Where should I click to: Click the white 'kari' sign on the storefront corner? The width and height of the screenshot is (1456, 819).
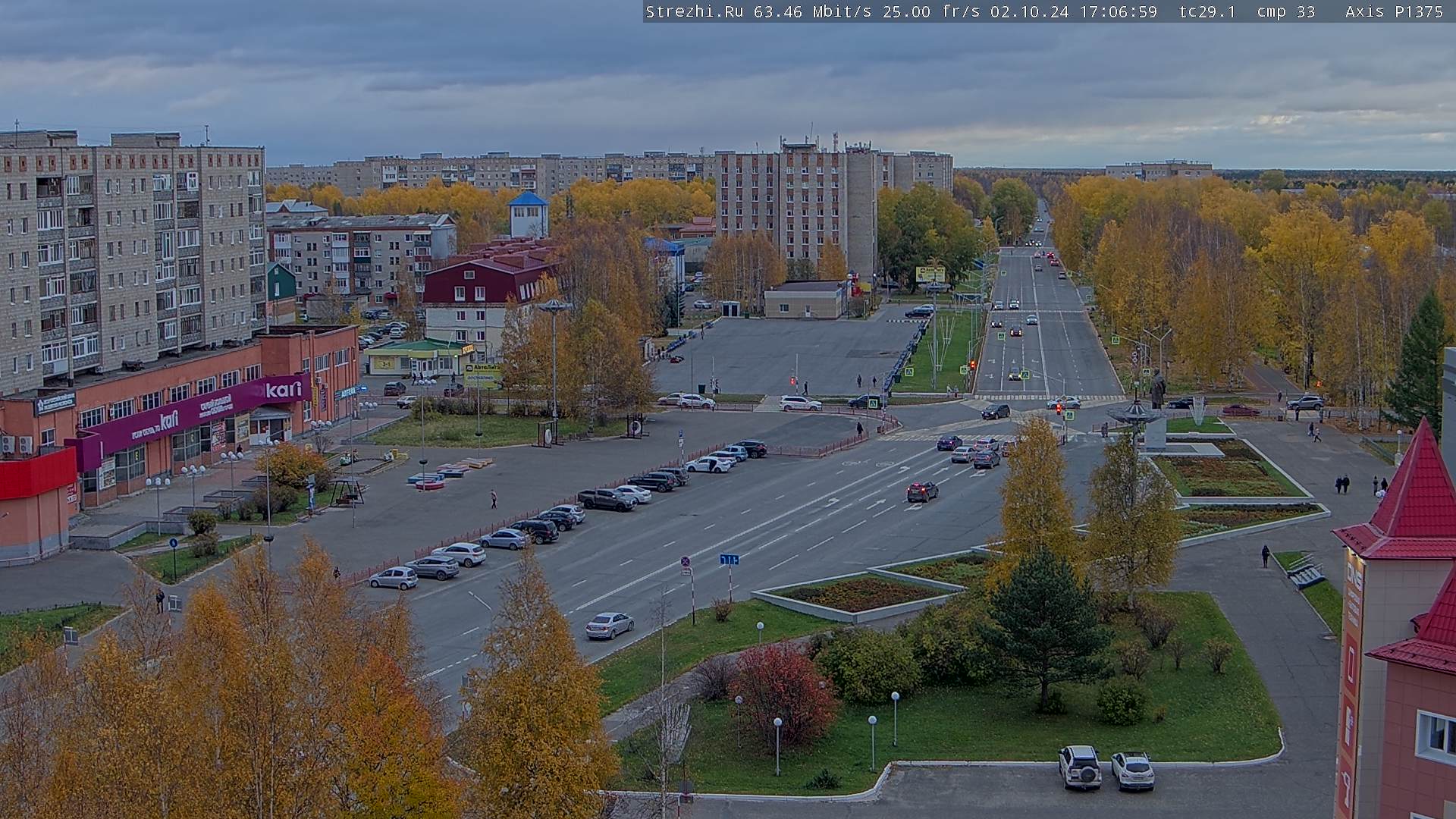point(284,390)
